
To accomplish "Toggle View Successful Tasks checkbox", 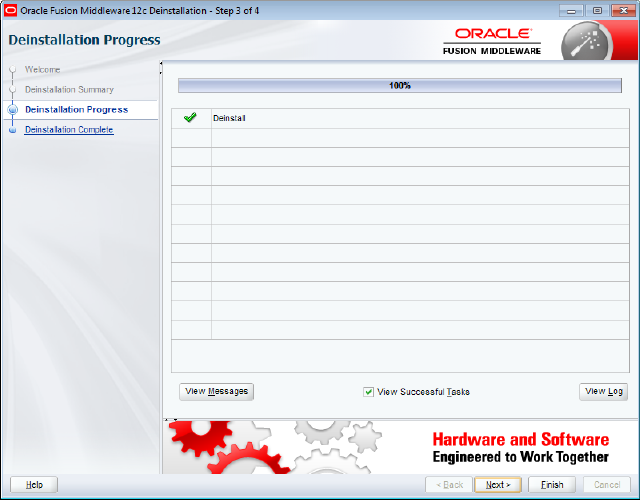I will pyautogui.click(x=368, y=392).
